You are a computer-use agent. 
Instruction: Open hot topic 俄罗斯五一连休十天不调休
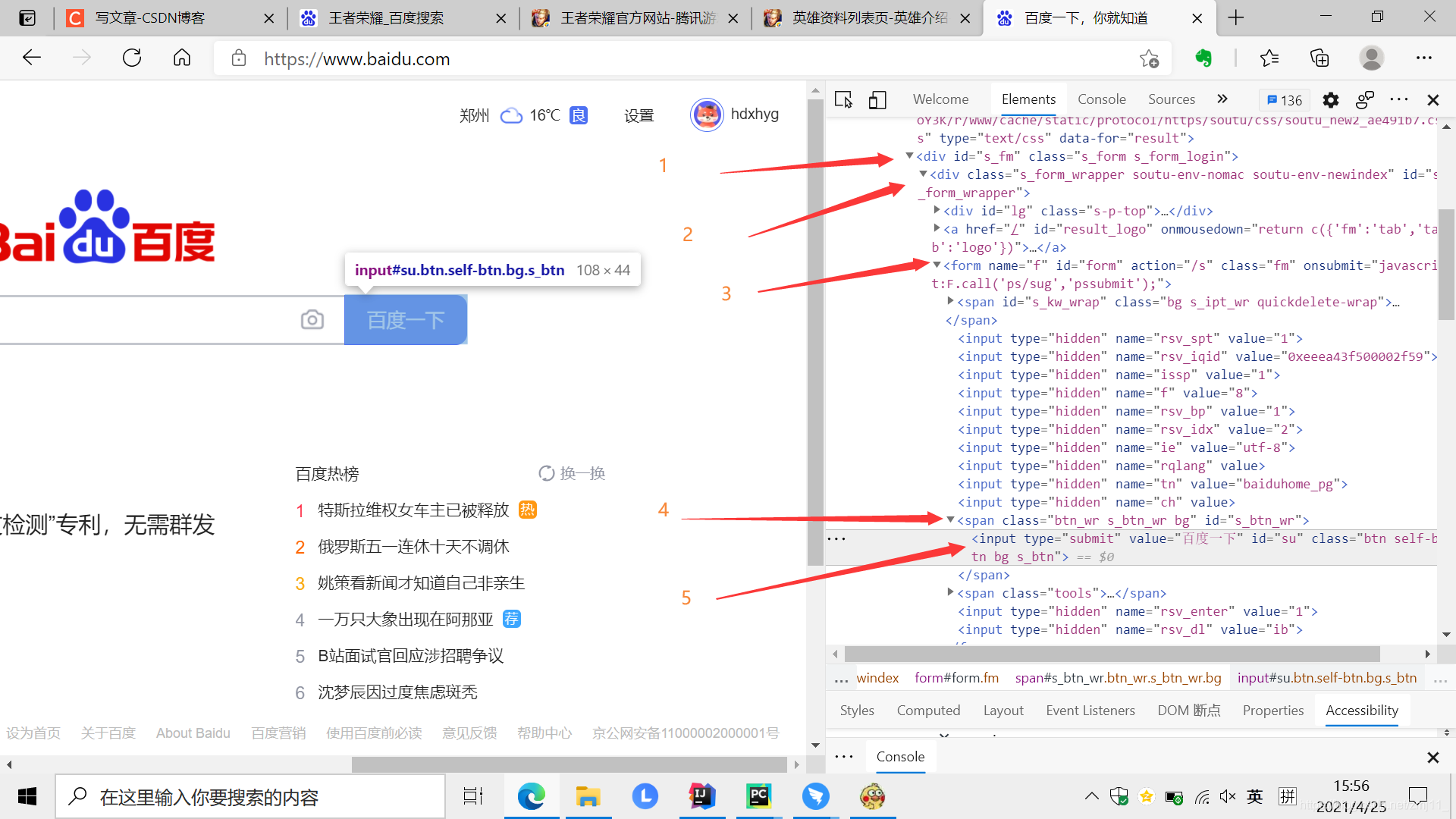tap(413, 547)
